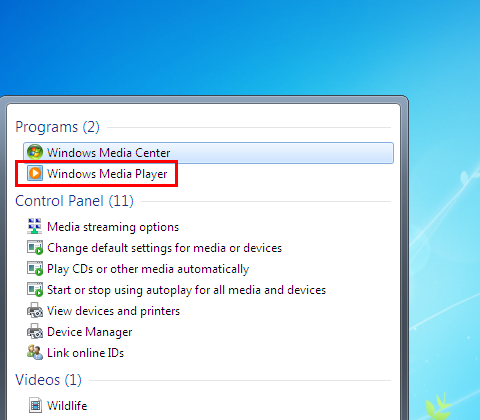
Task: Open Media streaming options
Action: (113, 227)
